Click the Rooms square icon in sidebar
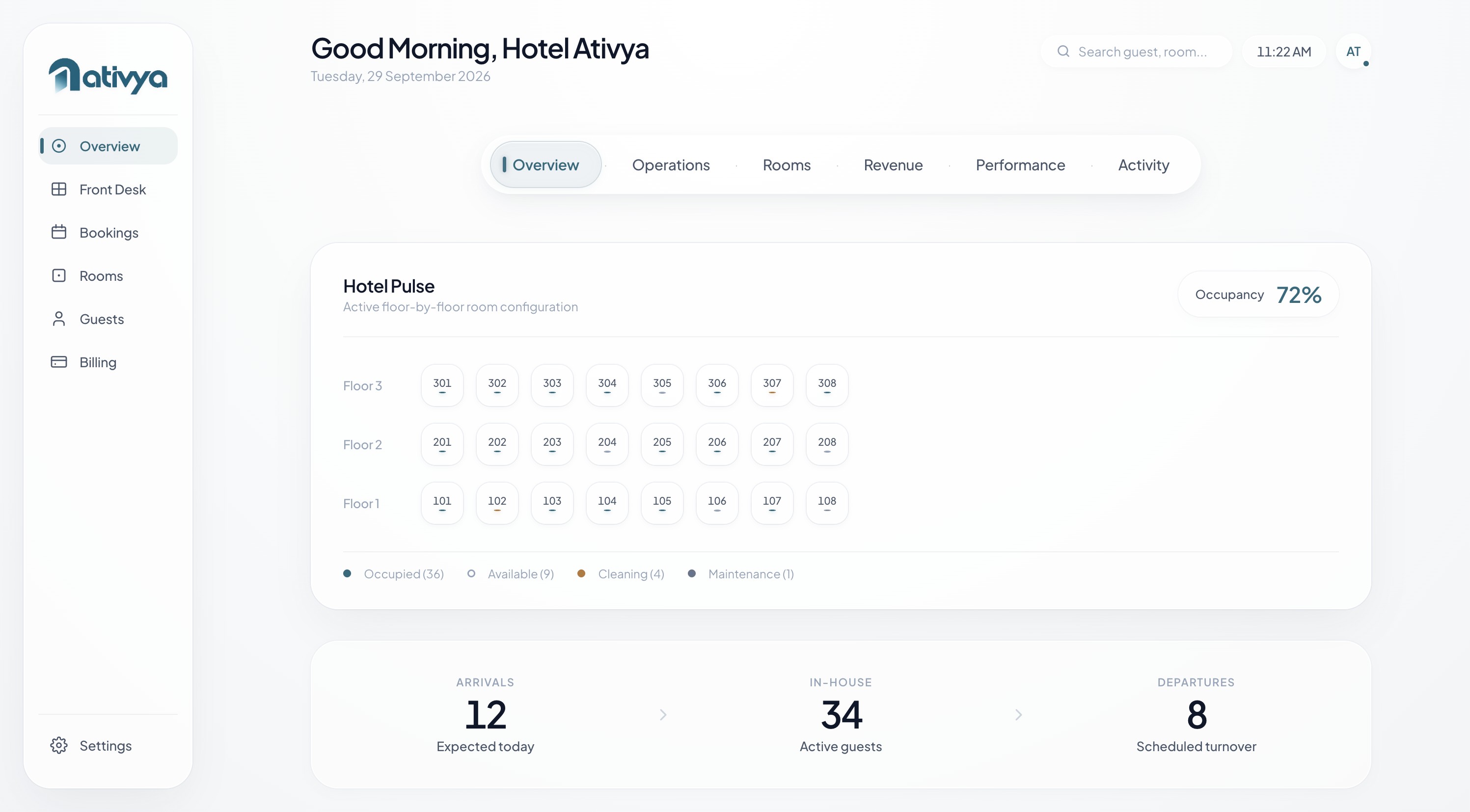Viewport: 1470px width, 812px height. point(59,275)
